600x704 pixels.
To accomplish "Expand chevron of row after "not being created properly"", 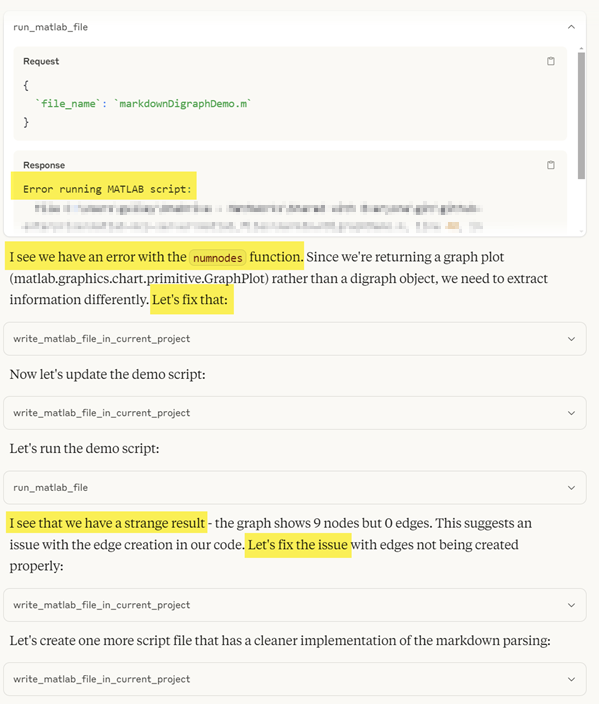I will click(x=571, y=605).
